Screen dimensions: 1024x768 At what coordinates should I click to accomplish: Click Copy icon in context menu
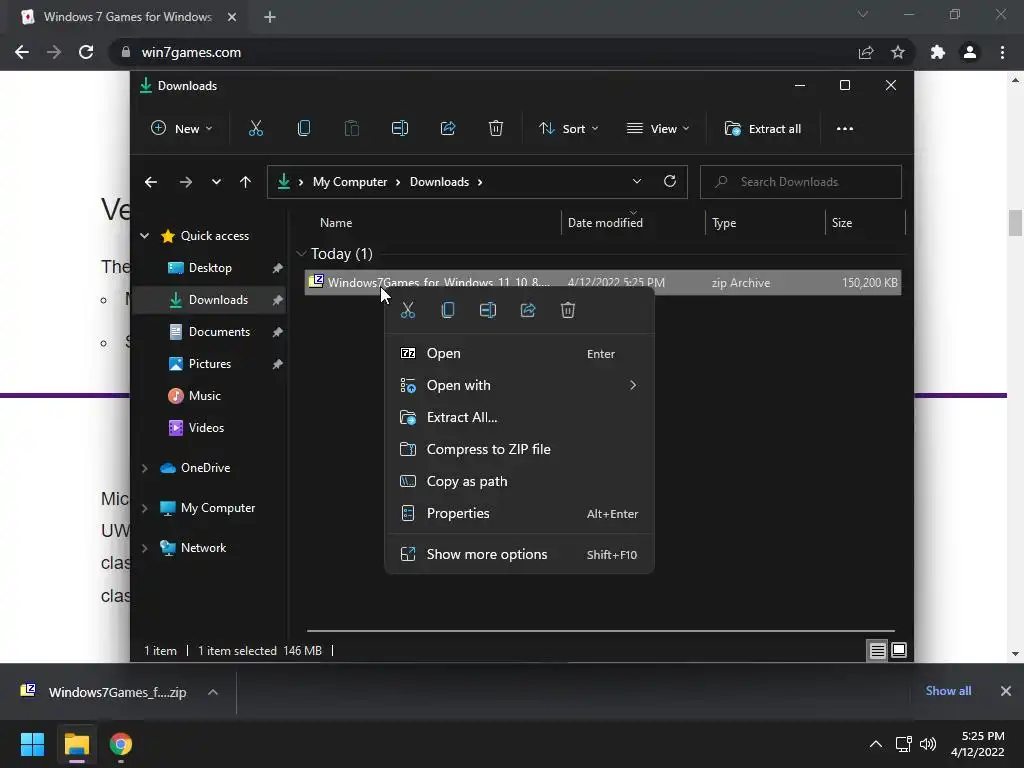448,310
